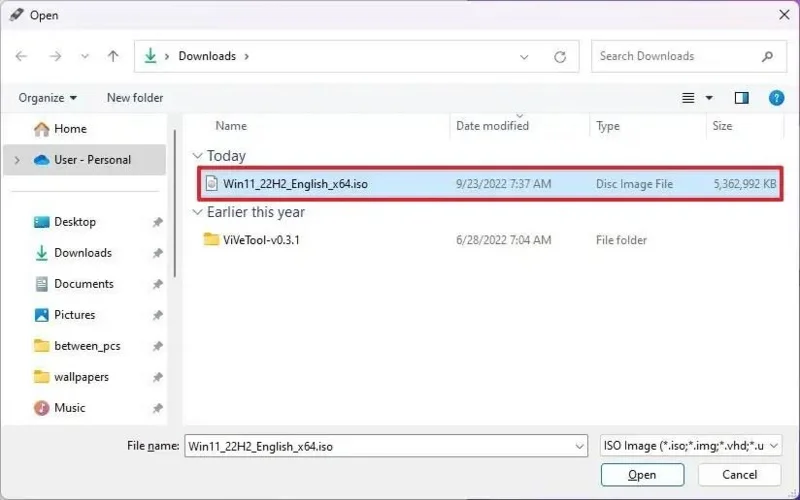The width and height of the screenshot is (800, 500).
Task: Create a New folder
Action: coord(135,98)
